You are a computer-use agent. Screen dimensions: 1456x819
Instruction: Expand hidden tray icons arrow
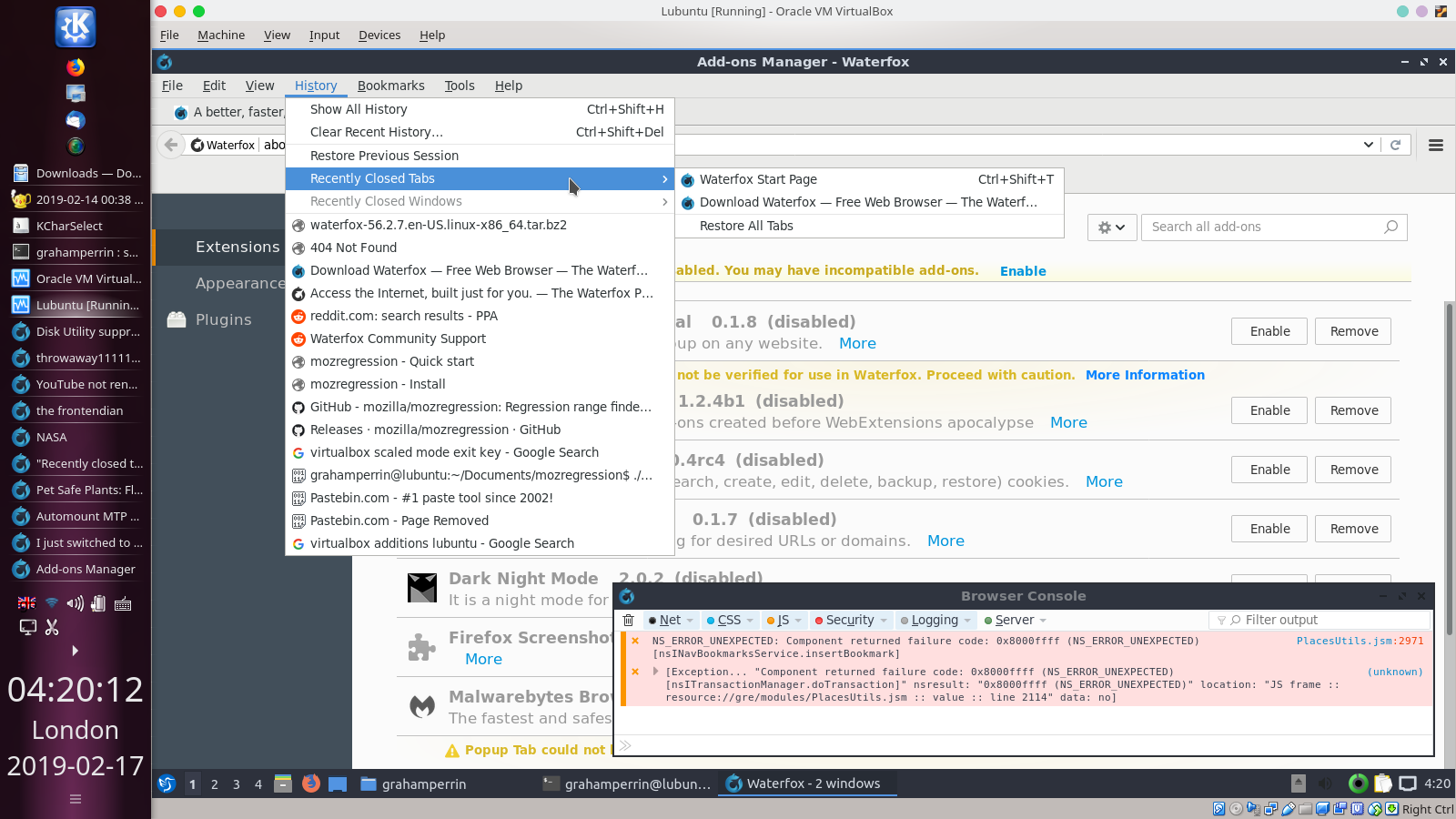point(76,651)
